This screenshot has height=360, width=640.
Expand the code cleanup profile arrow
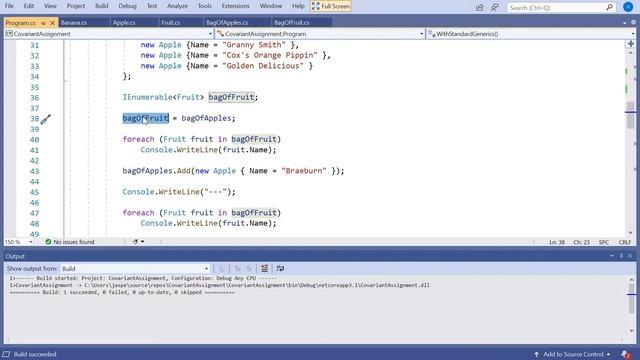tap(142, 242)
